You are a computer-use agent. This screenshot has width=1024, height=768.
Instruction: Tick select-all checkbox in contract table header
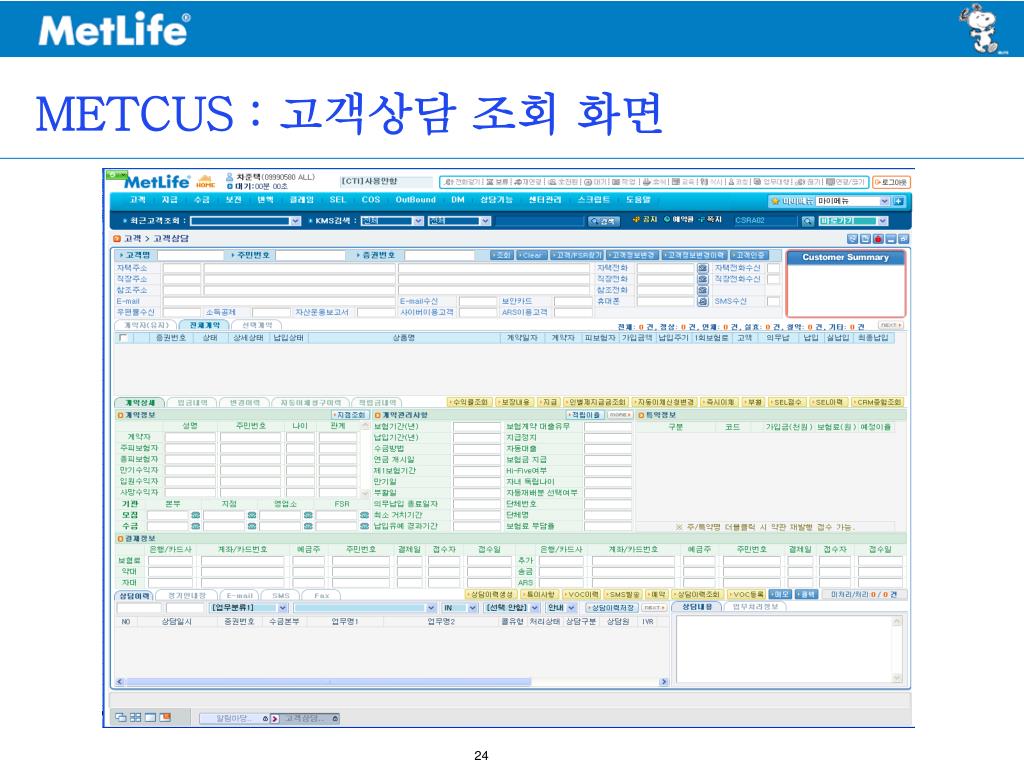coord(123,338)
